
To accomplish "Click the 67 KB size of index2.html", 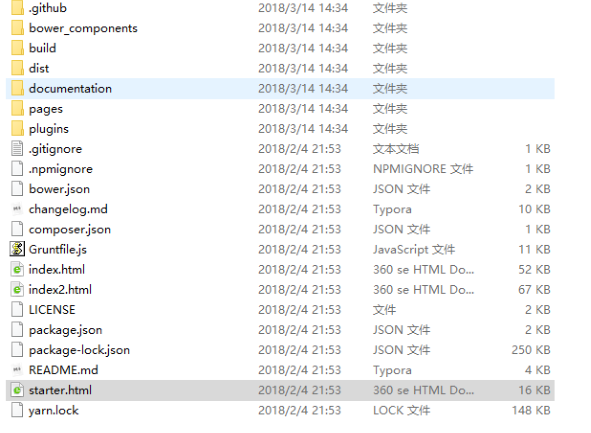I will tap(534, 289).
